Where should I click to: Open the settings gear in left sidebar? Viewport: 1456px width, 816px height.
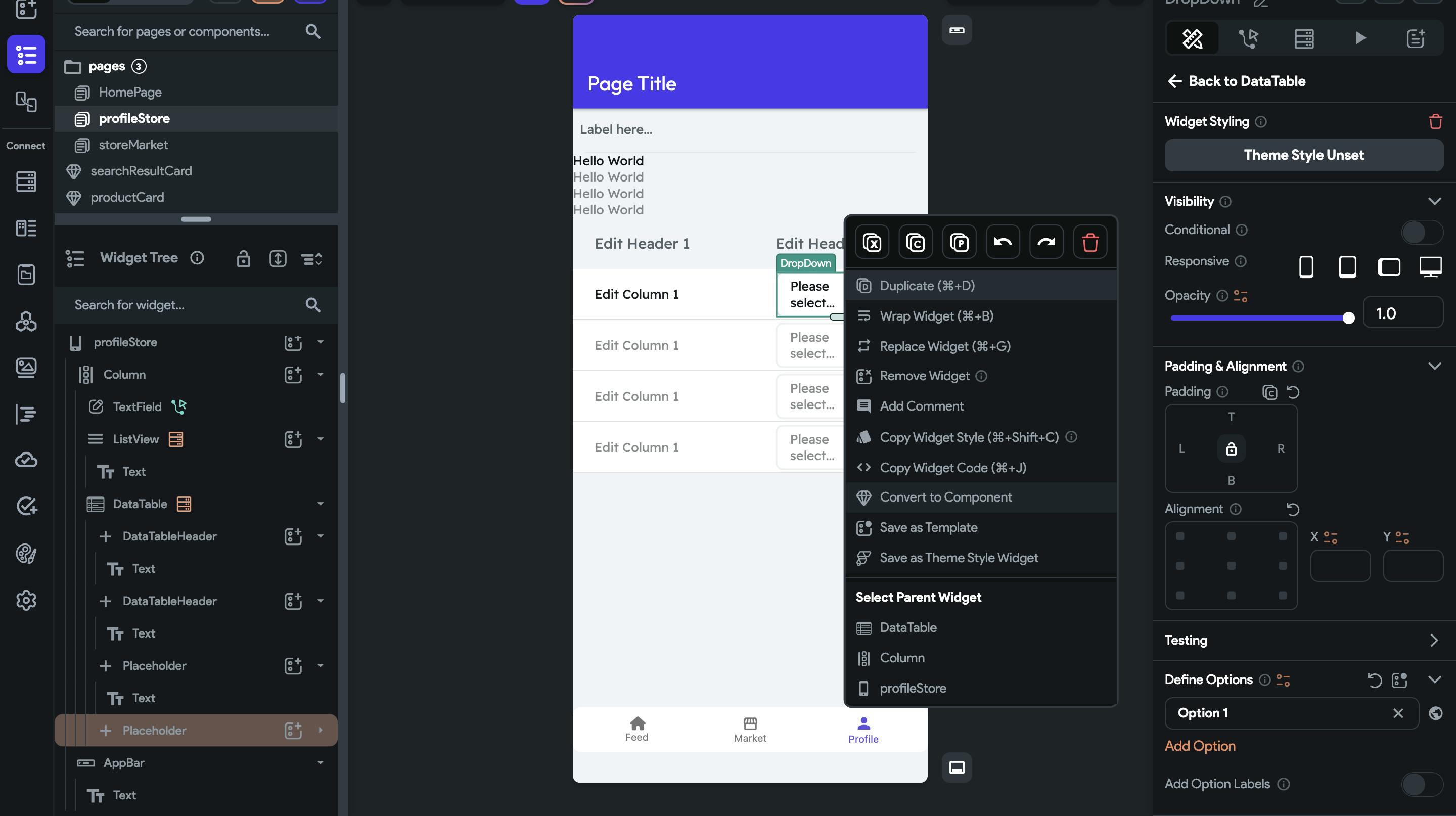26,600
